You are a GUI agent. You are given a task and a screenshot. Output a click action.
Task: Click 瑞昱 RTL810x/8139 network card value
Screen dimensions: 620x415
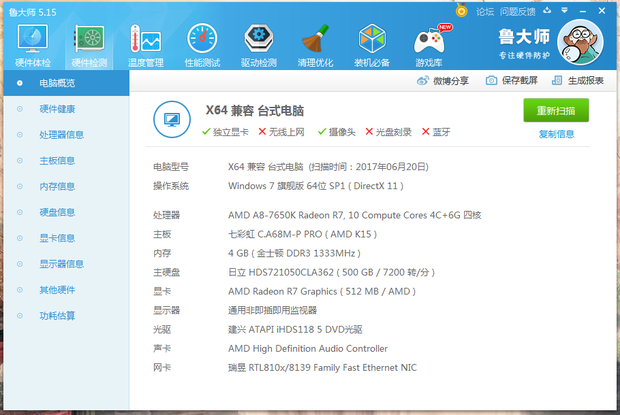[322, 368]
